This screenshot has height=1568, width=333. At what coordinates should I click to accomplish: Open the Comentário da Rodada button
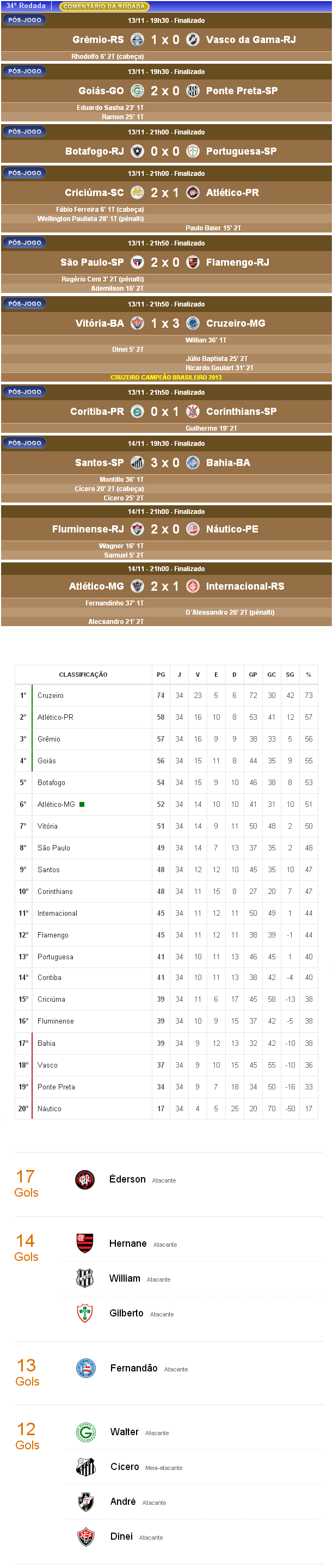pyautogui.click(x=104, y=7)
